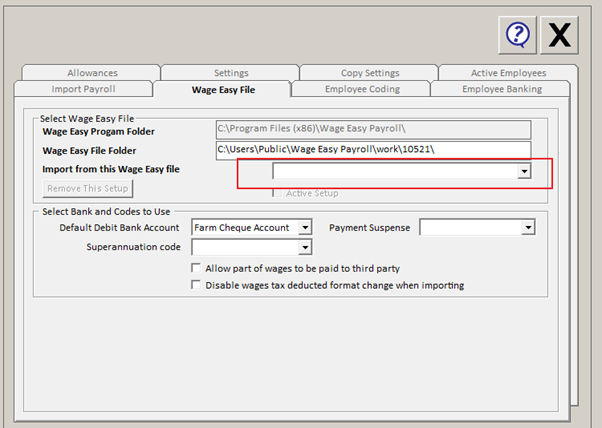
Task: Expand the Import from this Wage Easy file dropdown
Action: 524,171
